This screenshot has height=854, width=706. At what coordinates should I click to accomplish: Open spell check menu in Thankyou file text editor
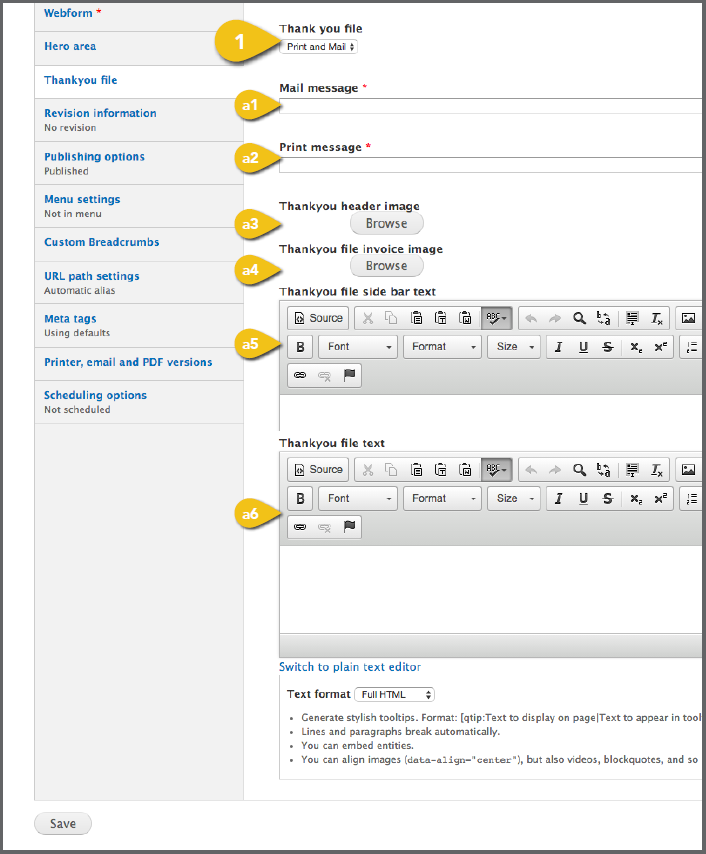[x=496, y=469]
